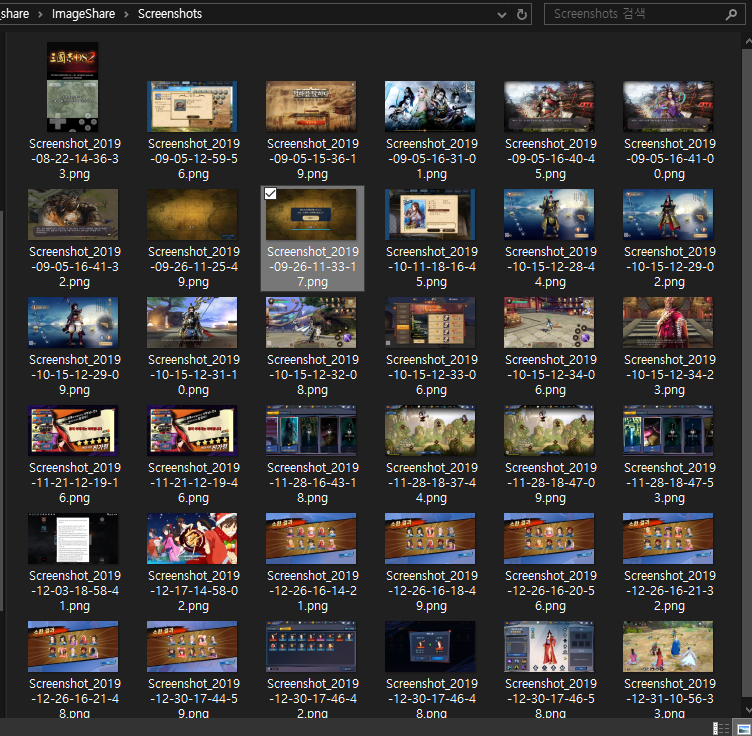752x736 pixels.
Task: Select thumbnail Screenshot_2019-12-17-14-58-02.png
Action: click(x=192, y=538)
